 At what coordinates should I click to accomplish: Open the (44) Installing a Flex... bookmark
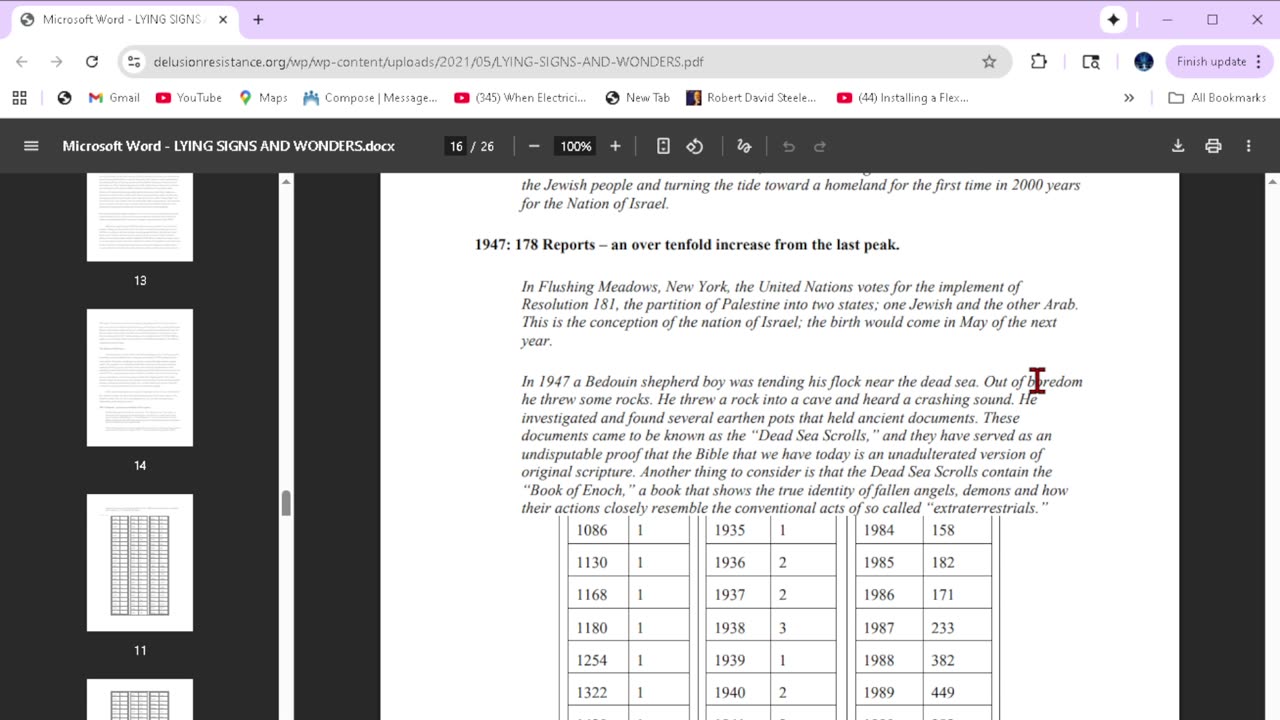903,97
